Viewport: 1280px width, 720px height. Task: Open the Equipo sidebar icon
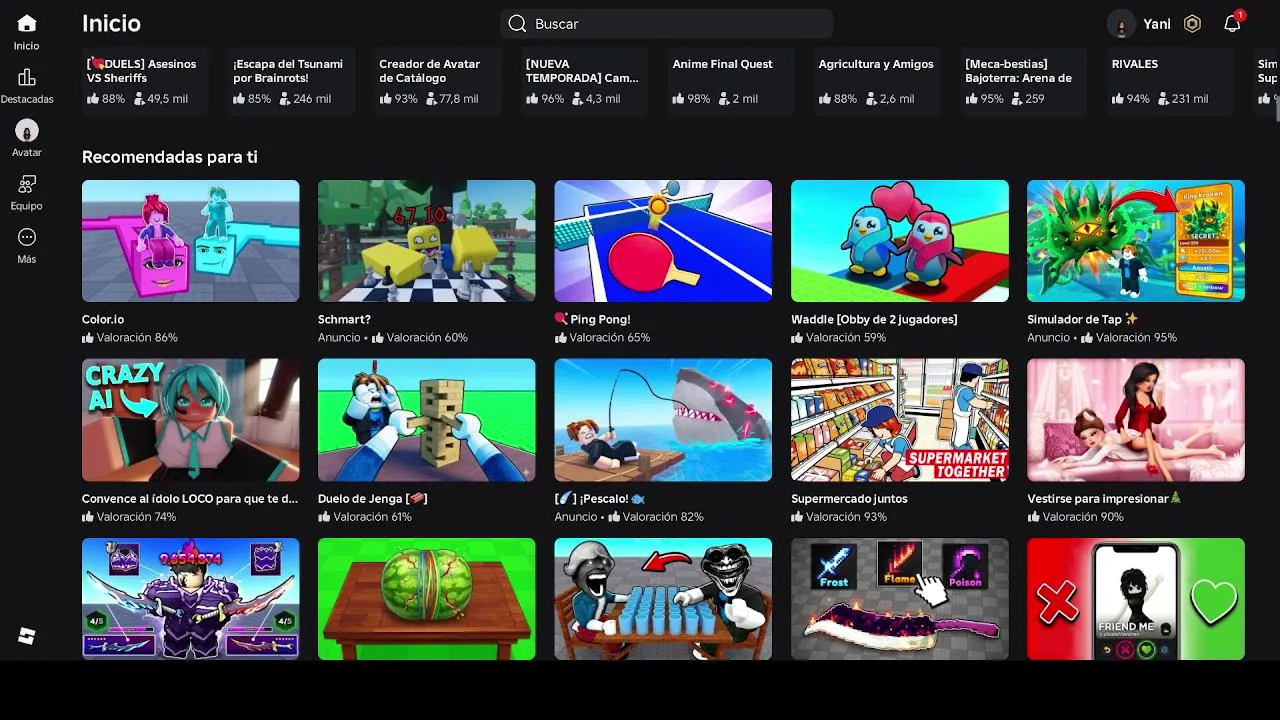click(x=27, y=184)
